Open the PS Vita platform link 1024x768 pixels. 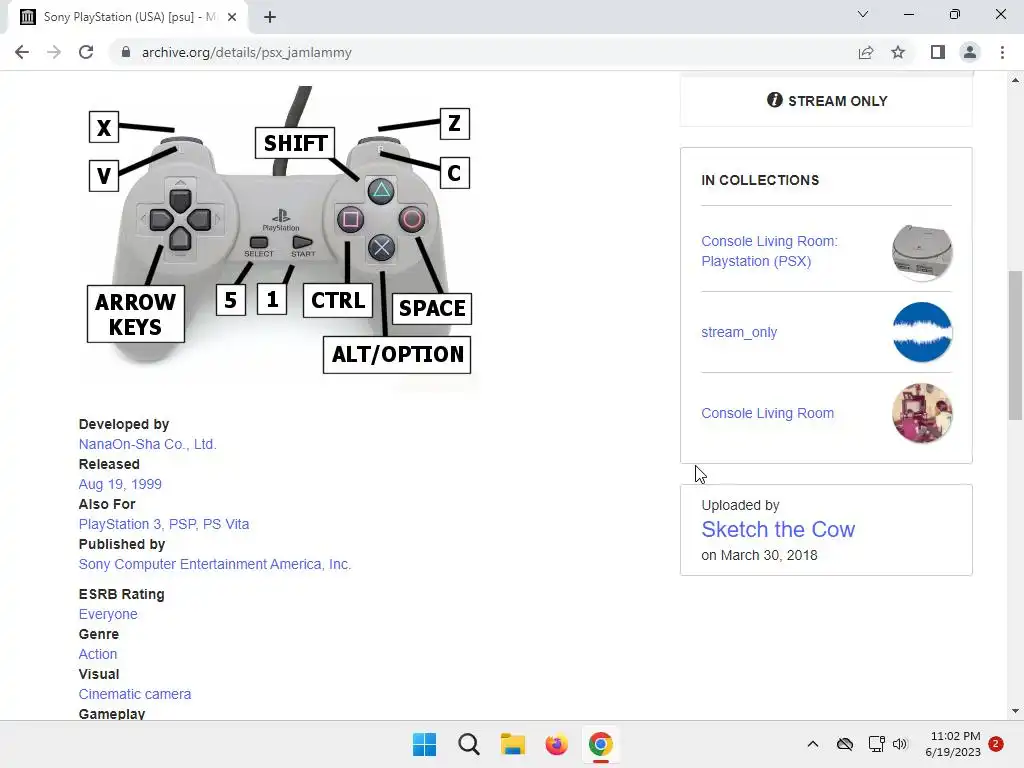[226, 524]
